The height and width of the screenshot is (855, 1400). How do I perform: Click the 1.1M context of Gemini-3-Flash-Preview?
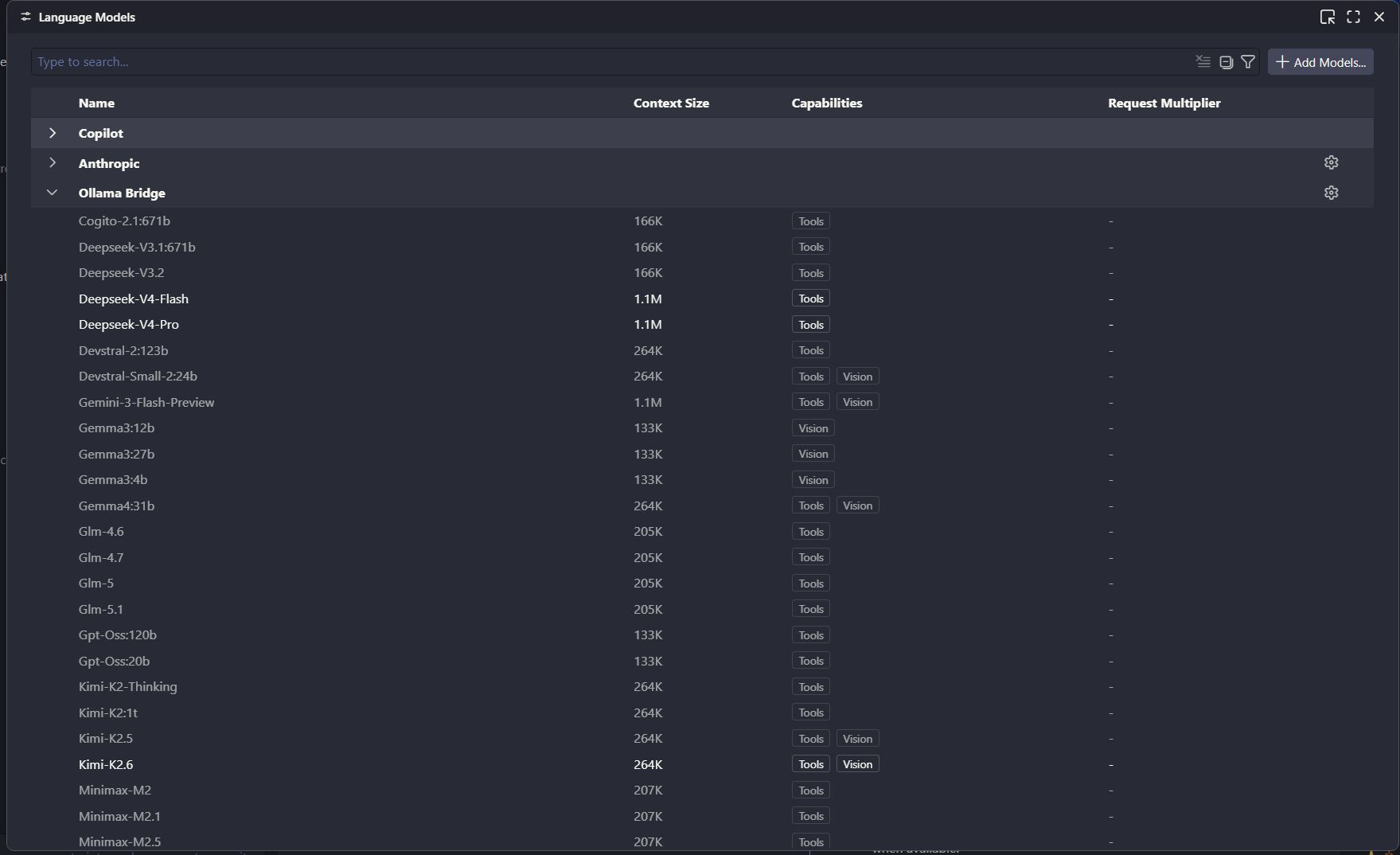pos(647,402)
